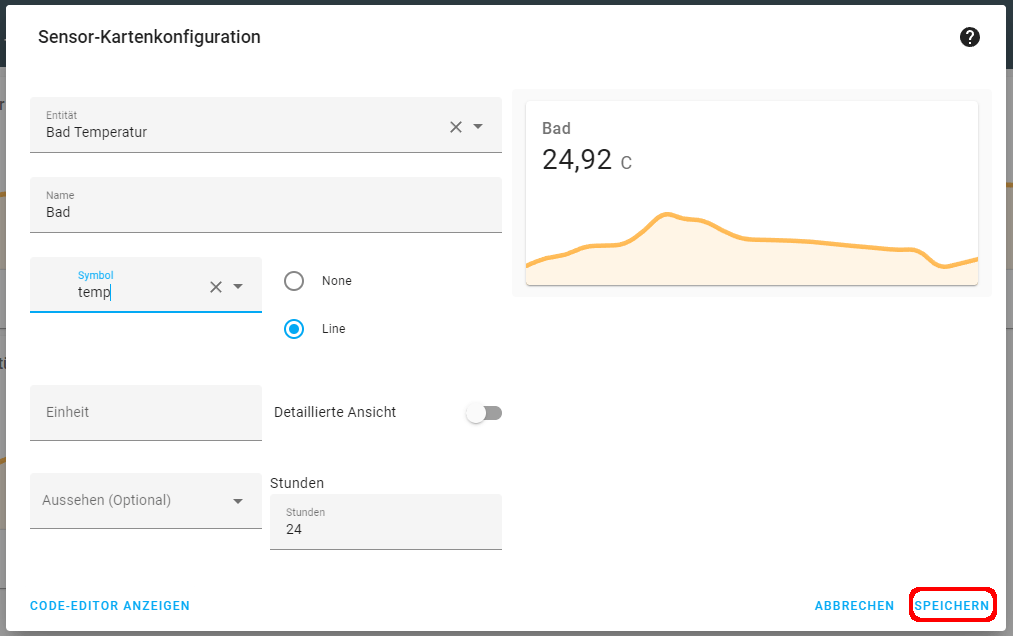The height and width of the screenshot is (636, 1013).
Task: Click into the Name input field
Action: [266, 205]
